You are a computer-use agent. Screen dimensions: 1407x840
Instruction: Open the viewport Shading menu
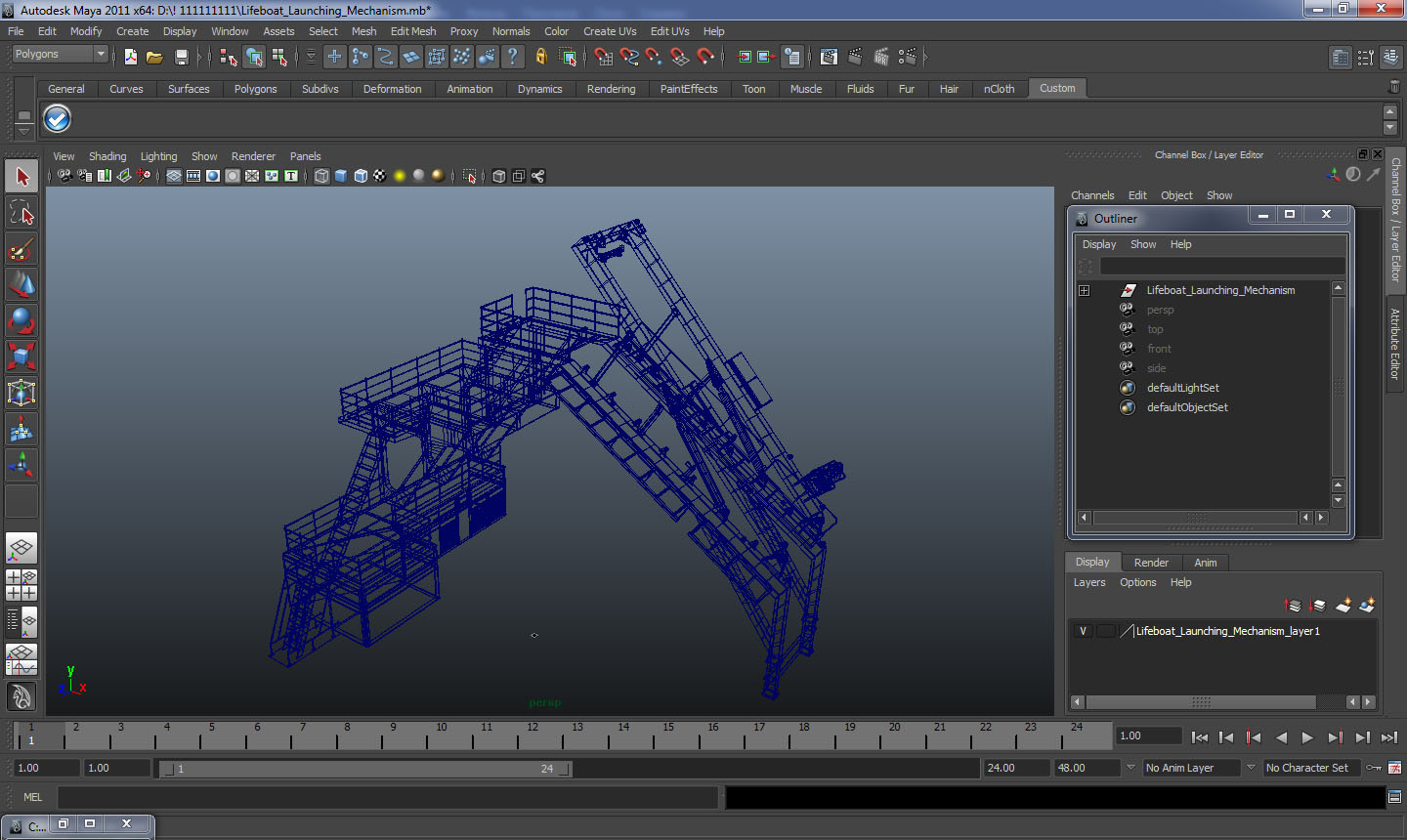[107, 156]
